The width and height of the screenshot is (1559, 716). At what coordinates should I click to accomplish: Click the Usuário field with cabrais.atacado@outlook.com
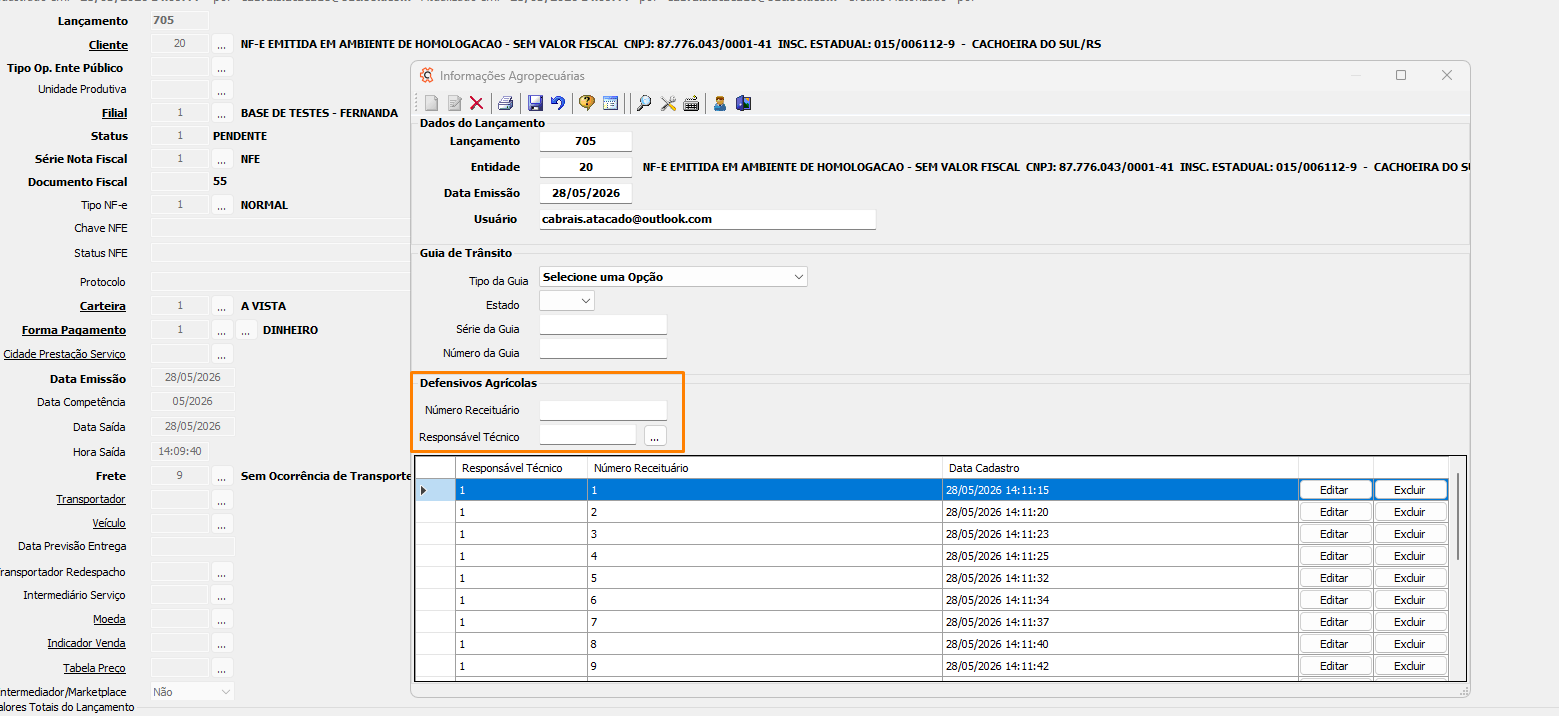point(707,219)
